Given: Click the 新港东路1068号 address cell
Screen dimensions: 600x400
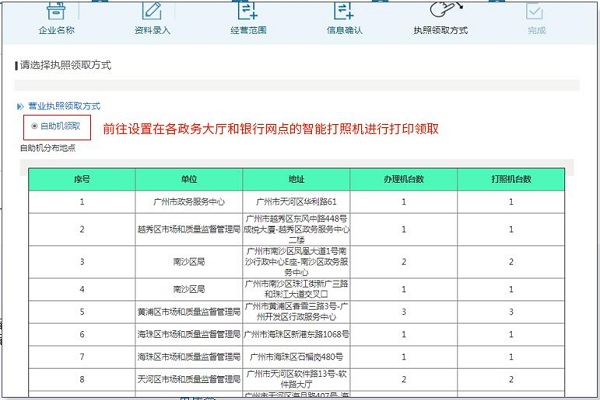Looking at the screenshot, I should pos(297,334).
